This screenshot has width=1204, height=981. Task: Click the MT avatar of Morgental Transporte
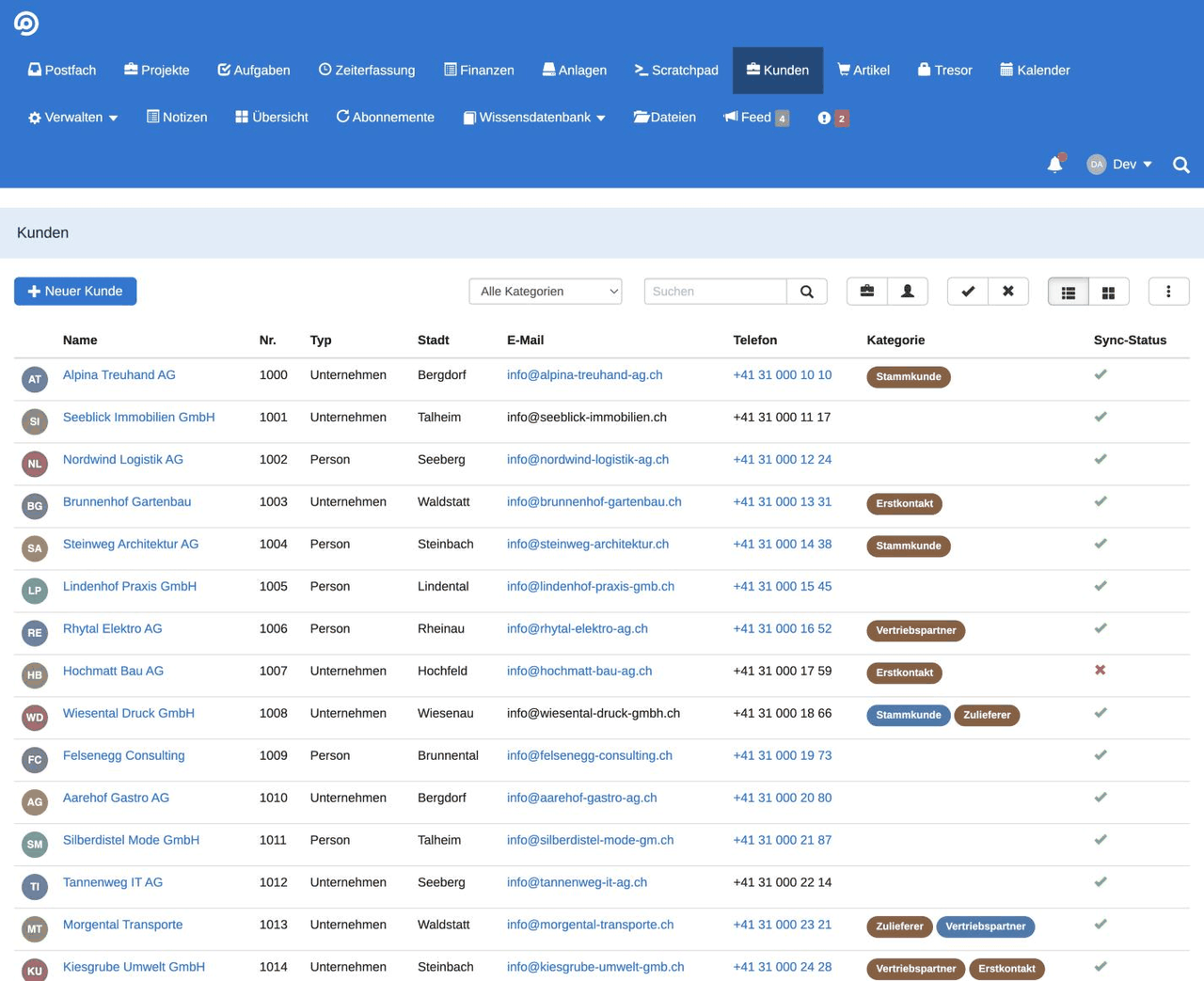point(35,929)
